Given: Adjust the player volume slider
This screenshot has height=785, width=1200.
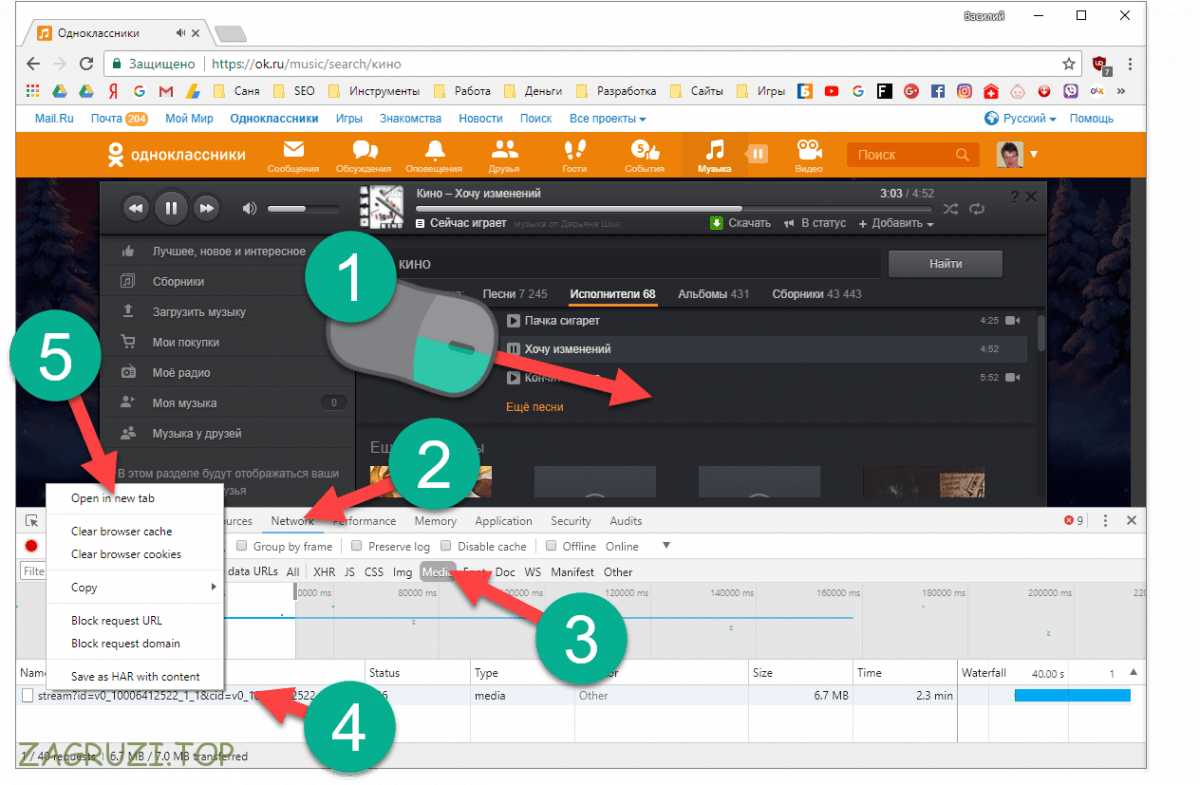Looking at the screenshot, I should pos(301,208).
